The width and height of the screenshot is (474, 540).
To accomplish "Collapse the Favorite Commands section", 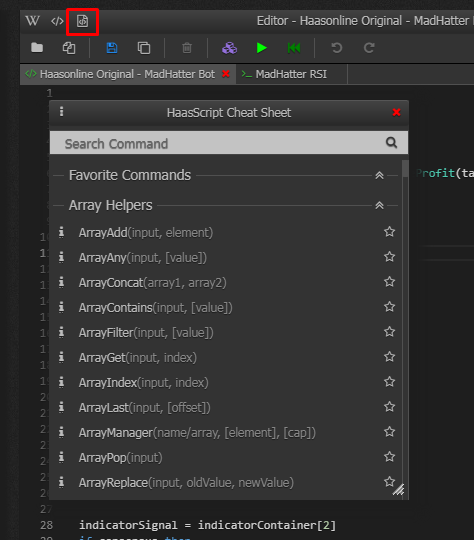I will tap(379, 175).
